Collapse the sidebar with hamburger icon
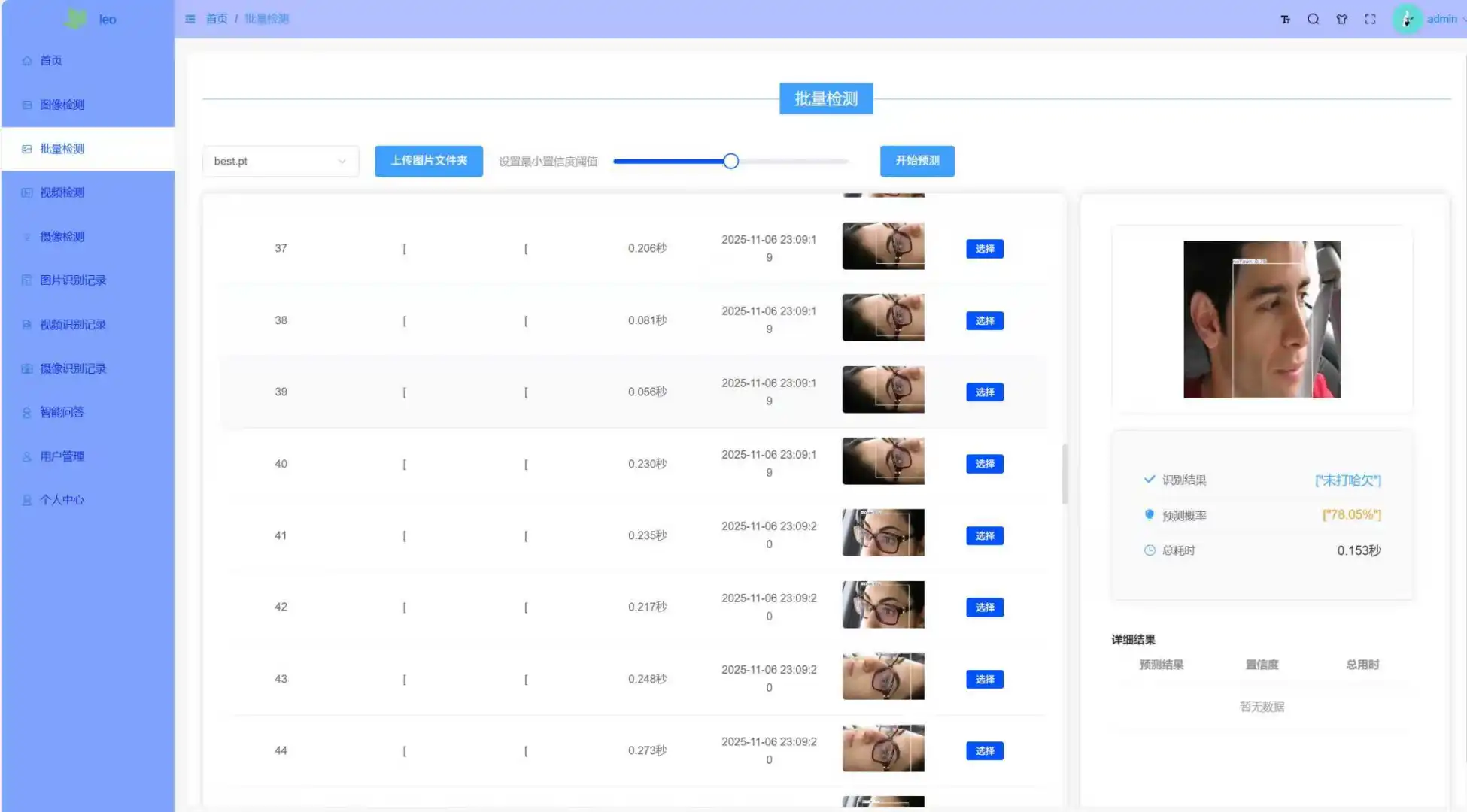Screen dimensions: 1467x812 coord(190,19)
